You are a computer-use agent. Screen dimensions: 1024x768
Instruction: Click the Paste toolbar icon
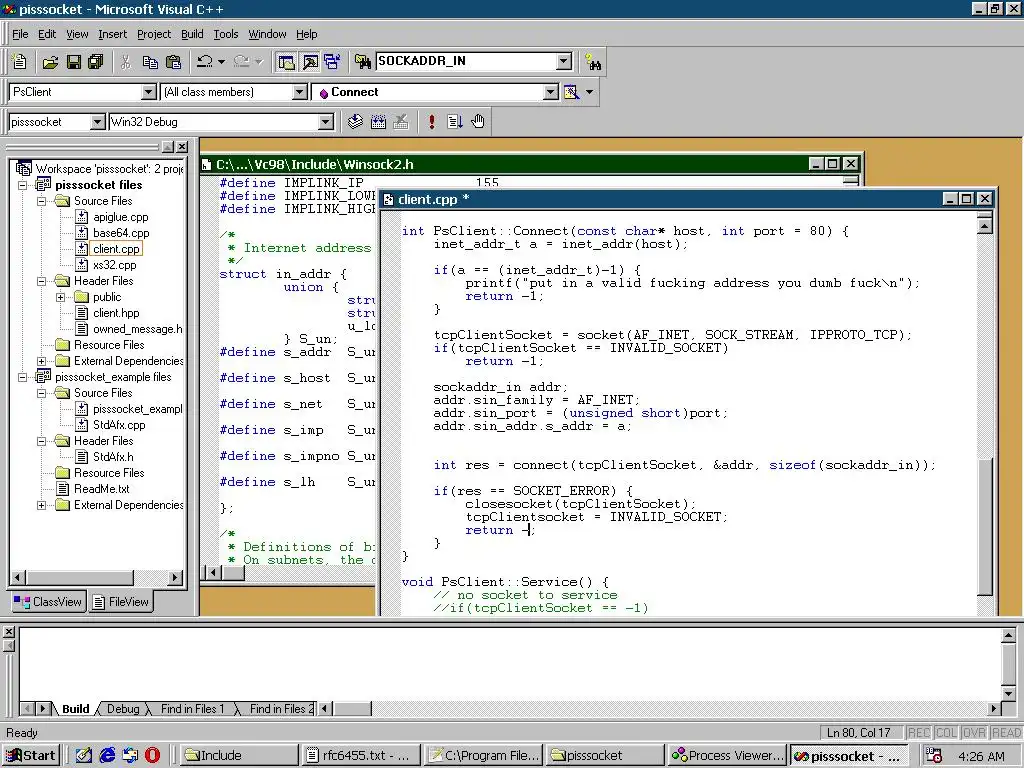[x=173, y=61]
